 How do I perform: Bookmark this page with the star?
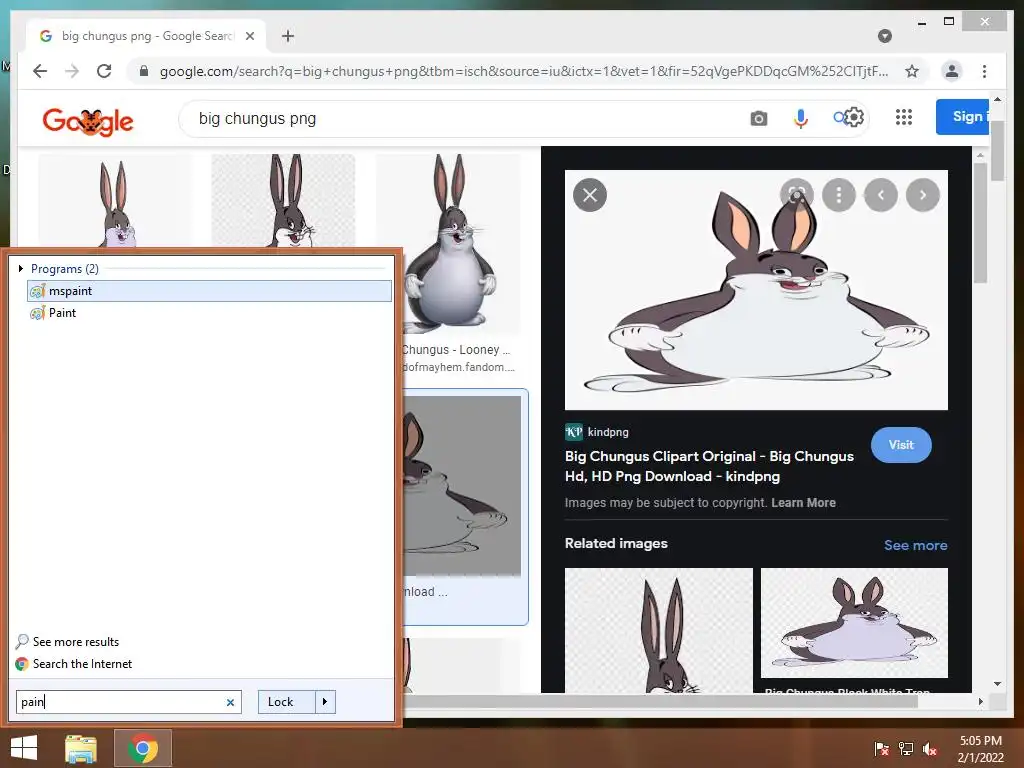pos(912,71)
